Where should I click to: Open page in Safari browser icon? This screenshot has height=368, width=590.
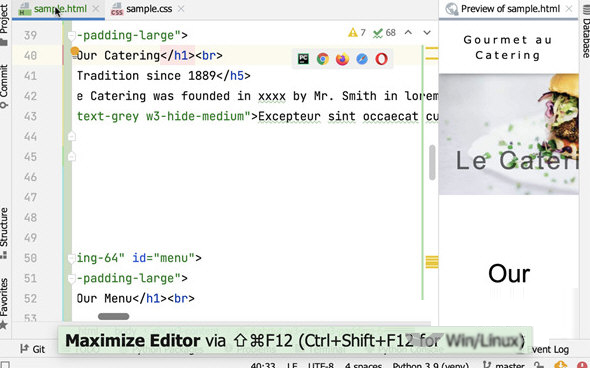[362, 59]
